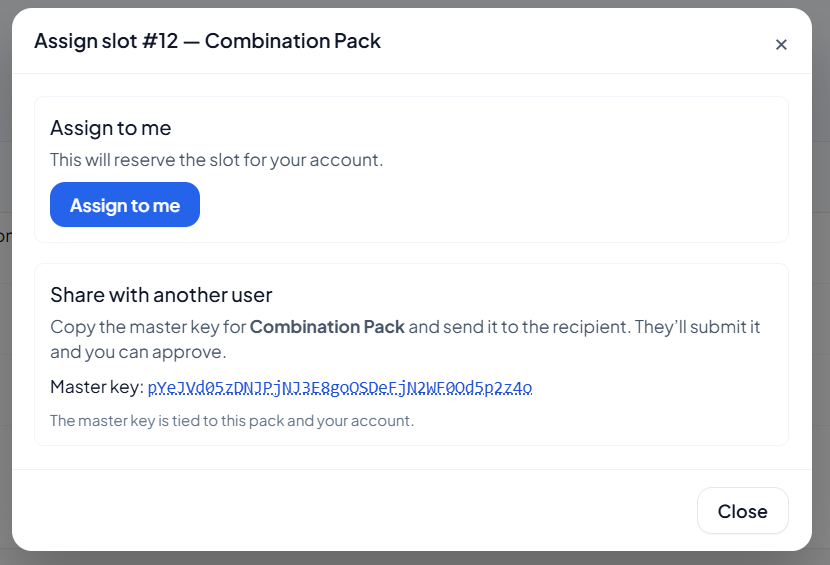Select the Share with another user heading
Viewport: 830px width, 565px height.
pyautogui.click(x=161, y=294)
